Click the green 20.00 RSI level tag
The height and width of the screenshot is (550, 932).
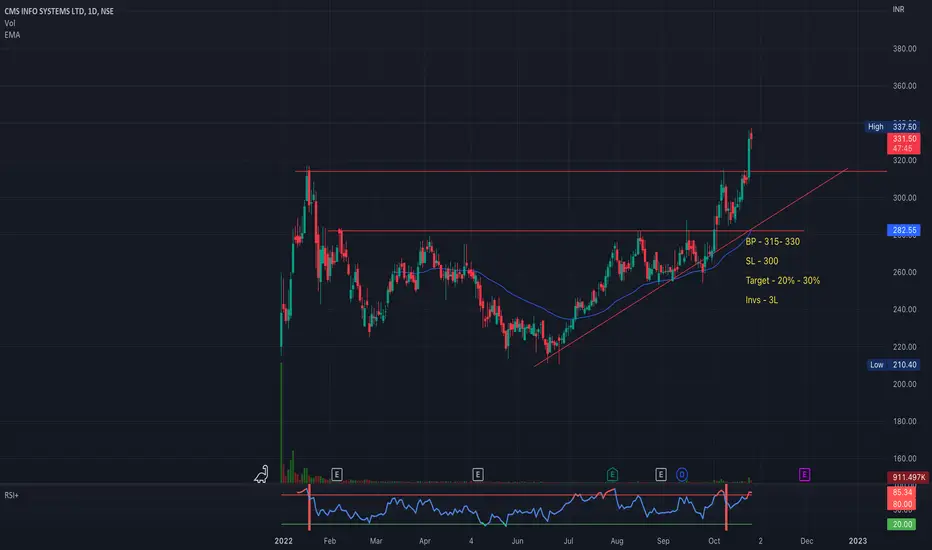point(902,524)
